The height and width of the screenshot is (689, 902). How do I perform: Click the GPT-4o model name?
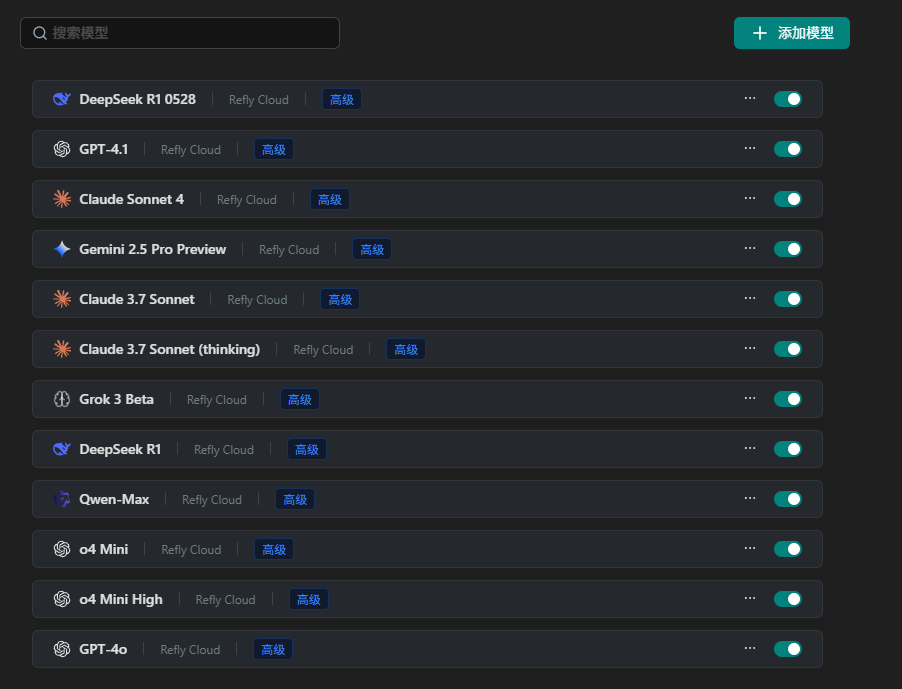tap(103, 649)
